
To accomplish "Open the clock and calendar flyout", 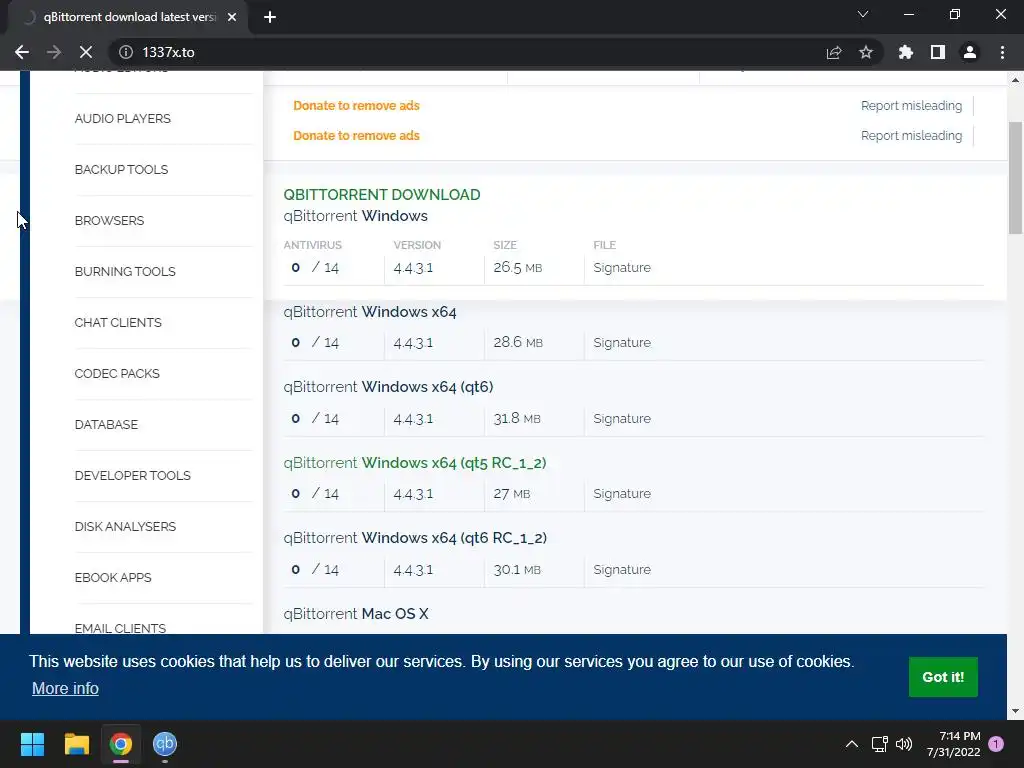I will point(953,744).
